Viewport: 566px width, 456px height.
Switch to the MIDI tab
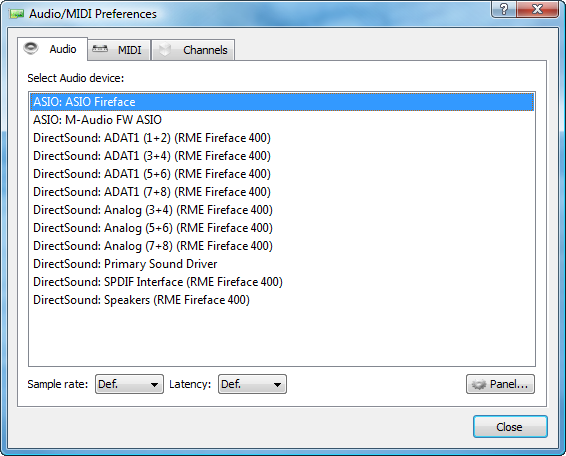[x=119, y=50]
